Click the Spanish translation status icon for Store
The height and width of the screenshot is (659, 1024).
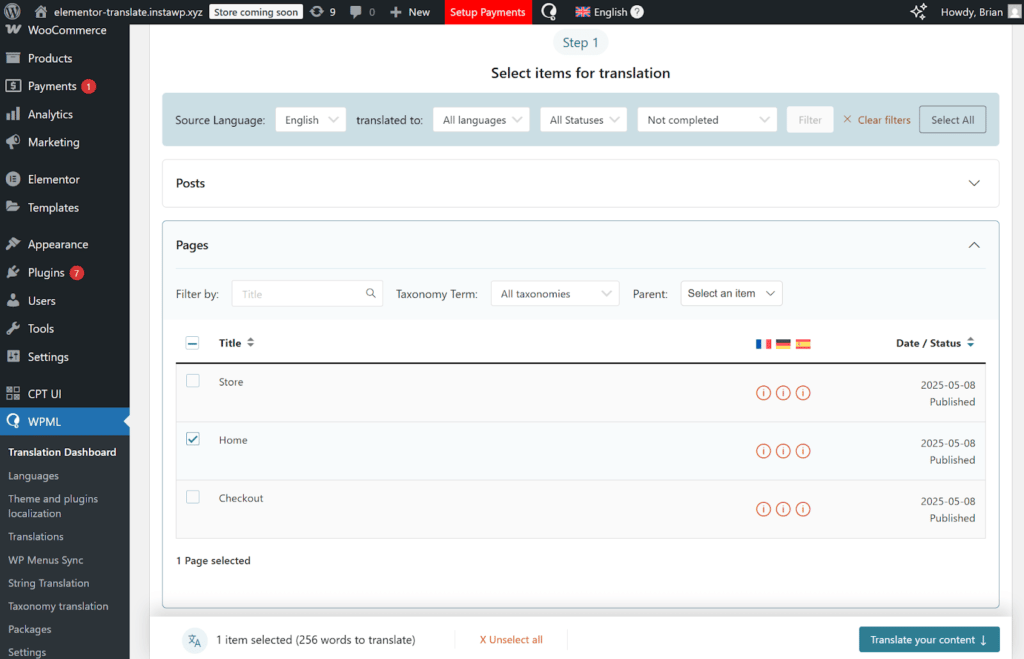point(803,393)
